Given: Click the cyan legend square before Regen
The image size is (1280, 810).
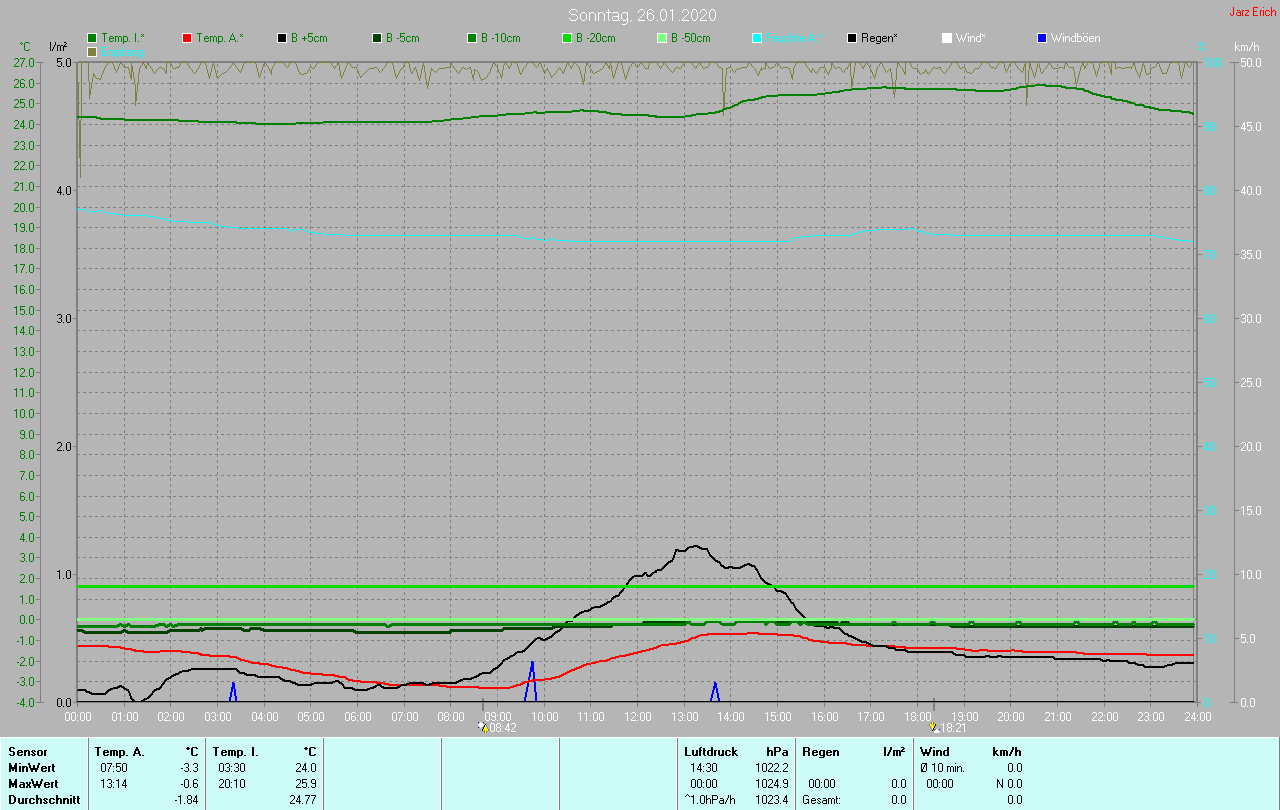Looking at the screenshot, I should (757, 38).
